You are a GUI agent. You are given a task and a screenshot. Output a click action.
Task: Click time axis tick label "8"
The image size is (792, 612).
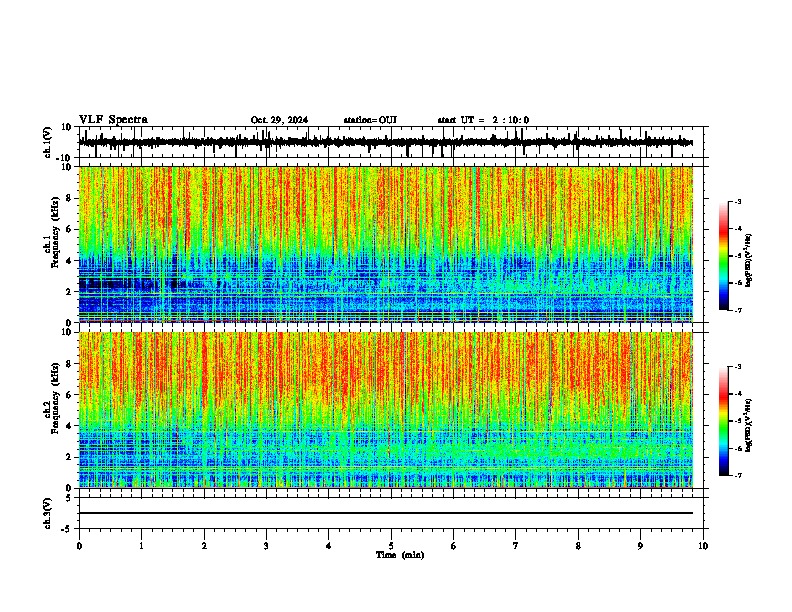tap(578, 546)
